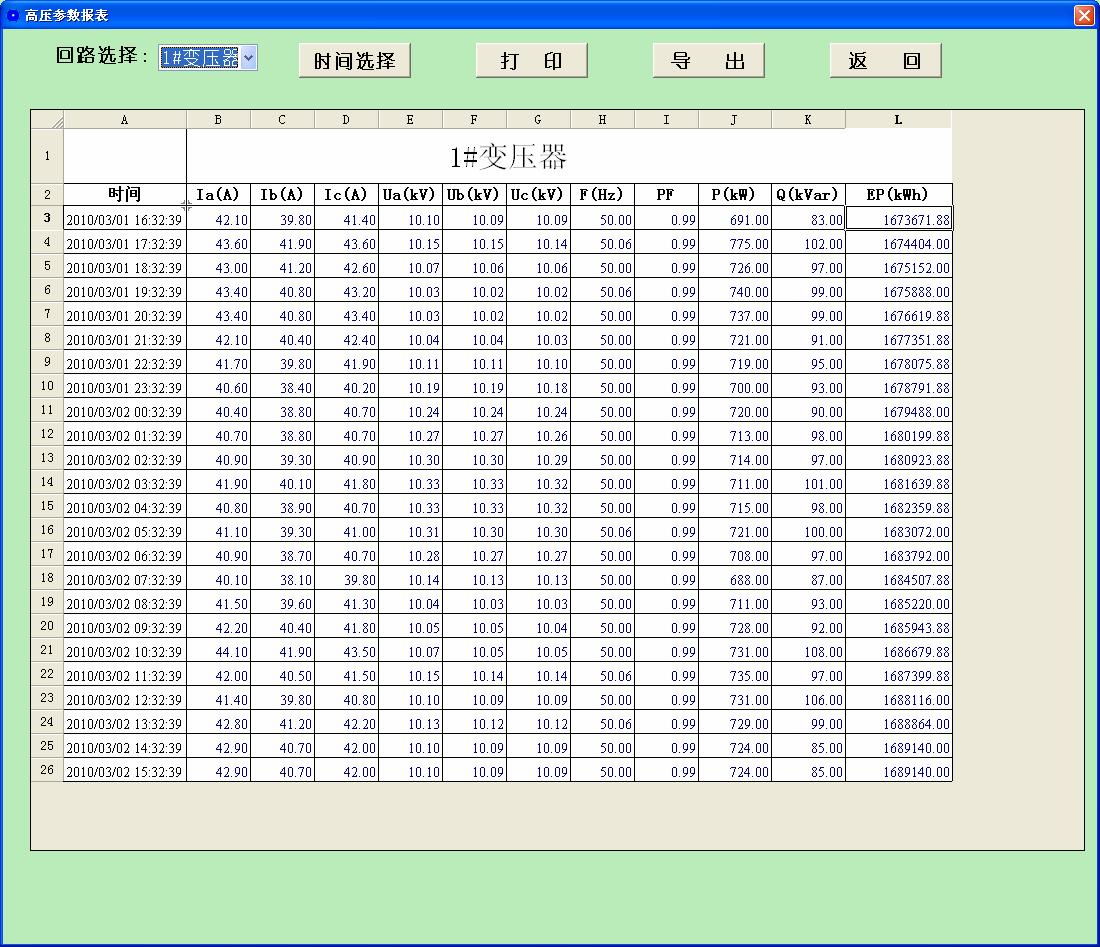This screenshot has width=1100, height=947.
Task: Click the app icon in title bar
Action: (13, 15)
